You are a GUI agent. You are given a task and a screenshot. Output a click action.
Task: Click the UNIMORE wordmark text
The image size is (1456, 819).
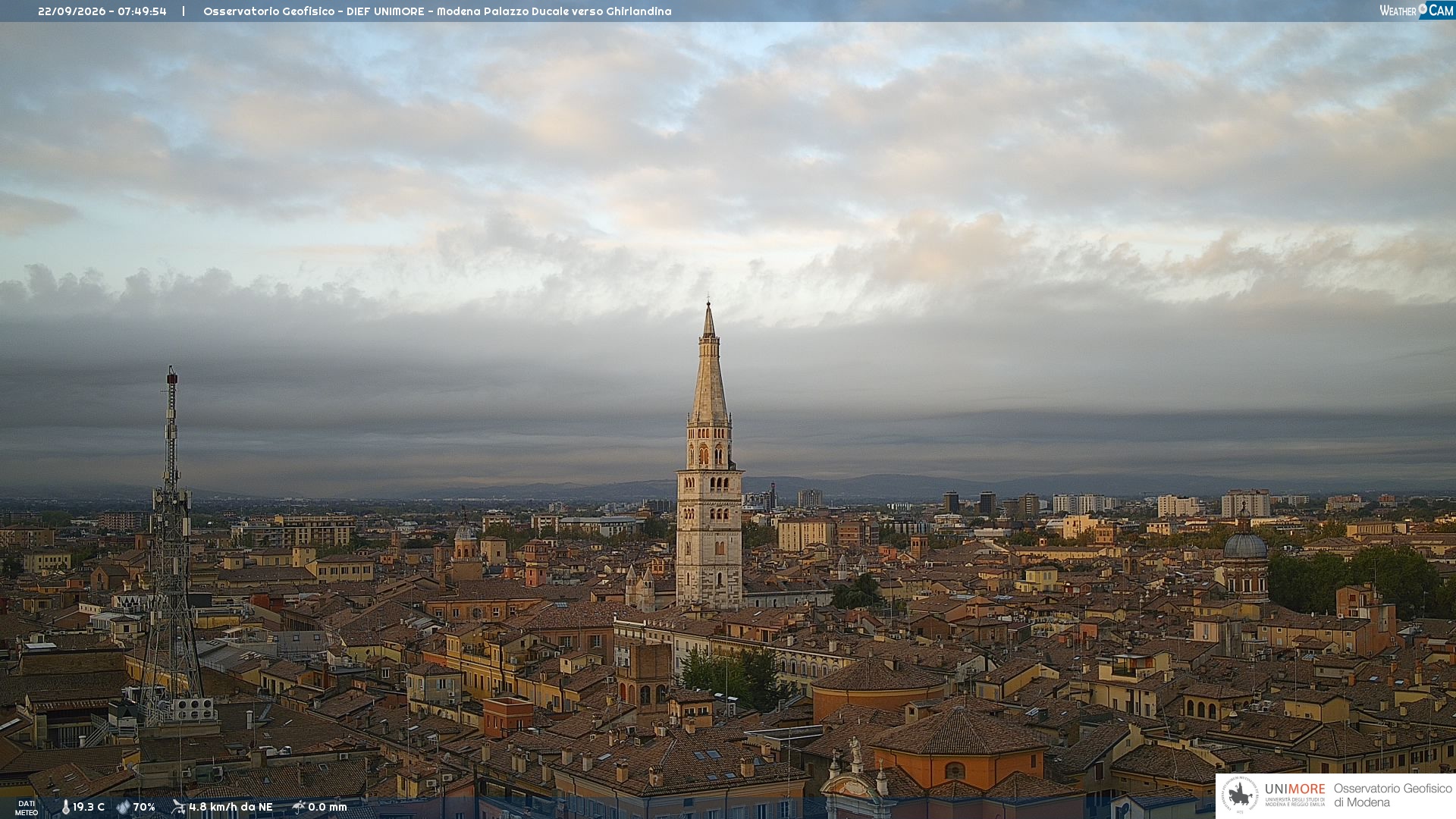click(x=1295, y=789)
